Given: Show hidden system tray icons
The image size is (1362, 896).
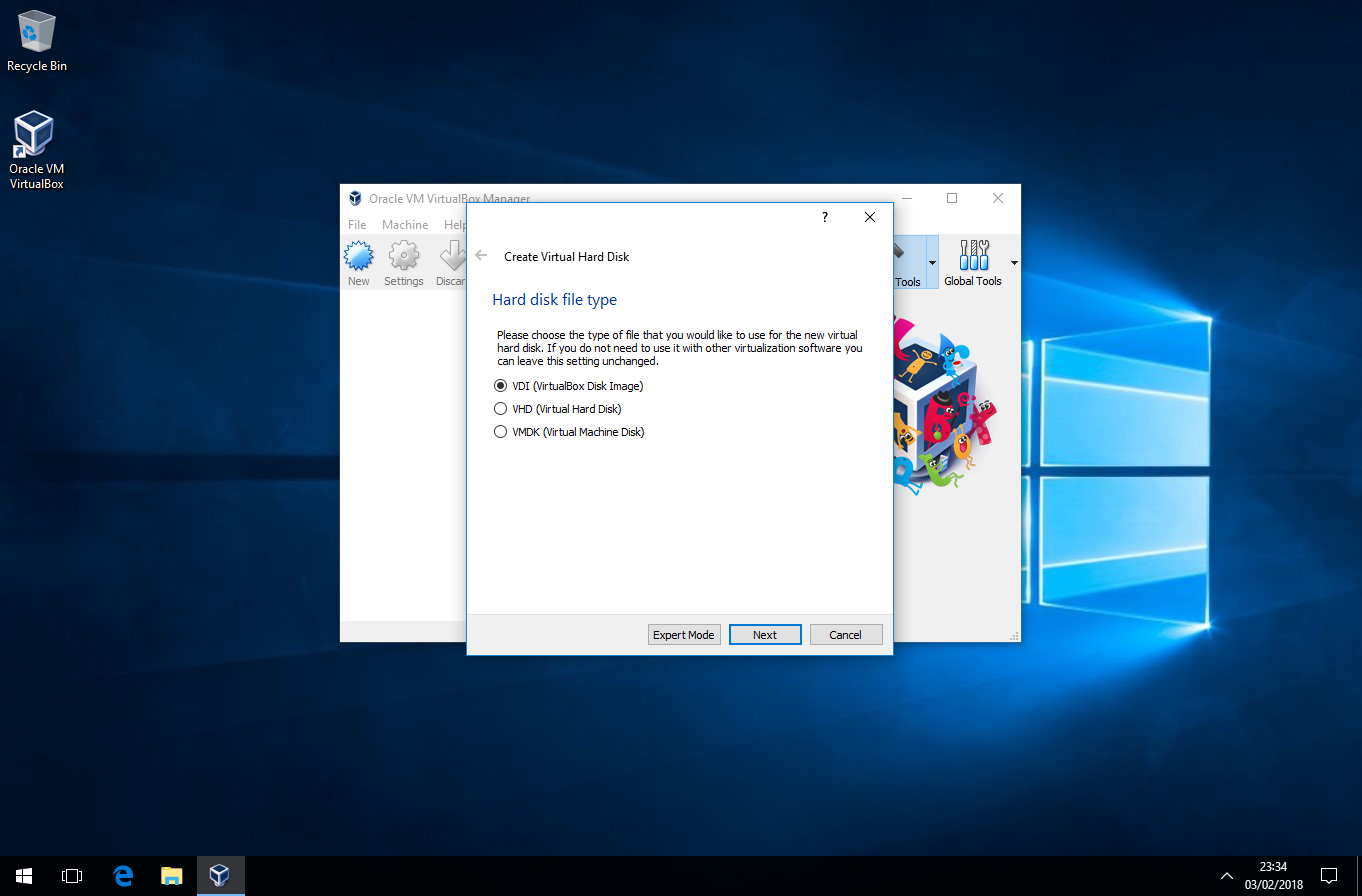Looking at the screenshot, I should pos(1227,876).
